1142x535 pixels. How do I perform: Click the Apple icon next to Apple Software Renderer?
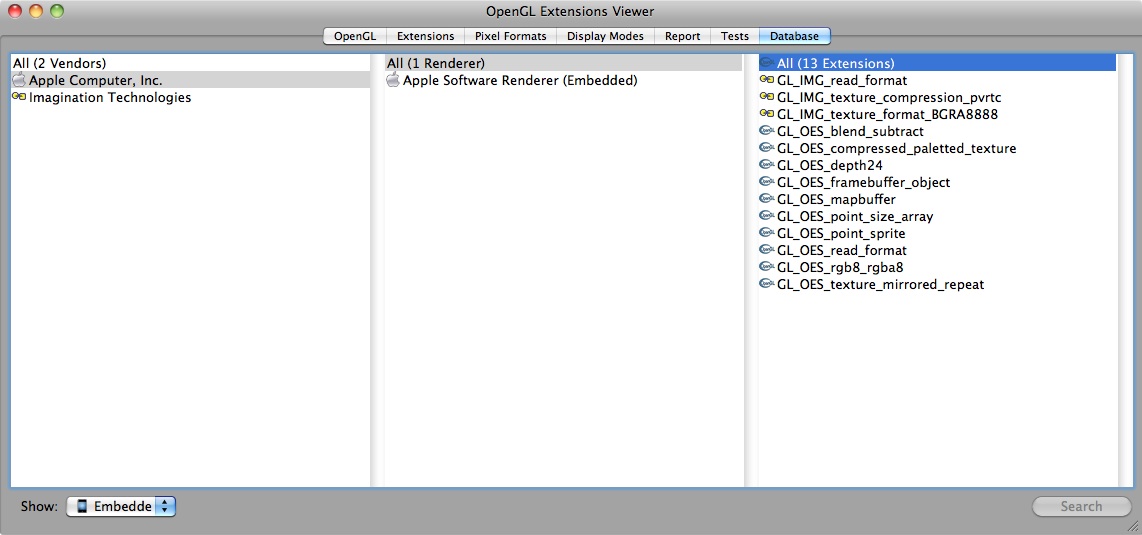pyautogui.click(x=393, y=80)
